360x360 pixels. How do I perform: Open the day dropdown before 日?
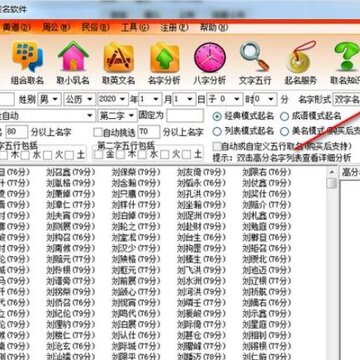[184, 99]
